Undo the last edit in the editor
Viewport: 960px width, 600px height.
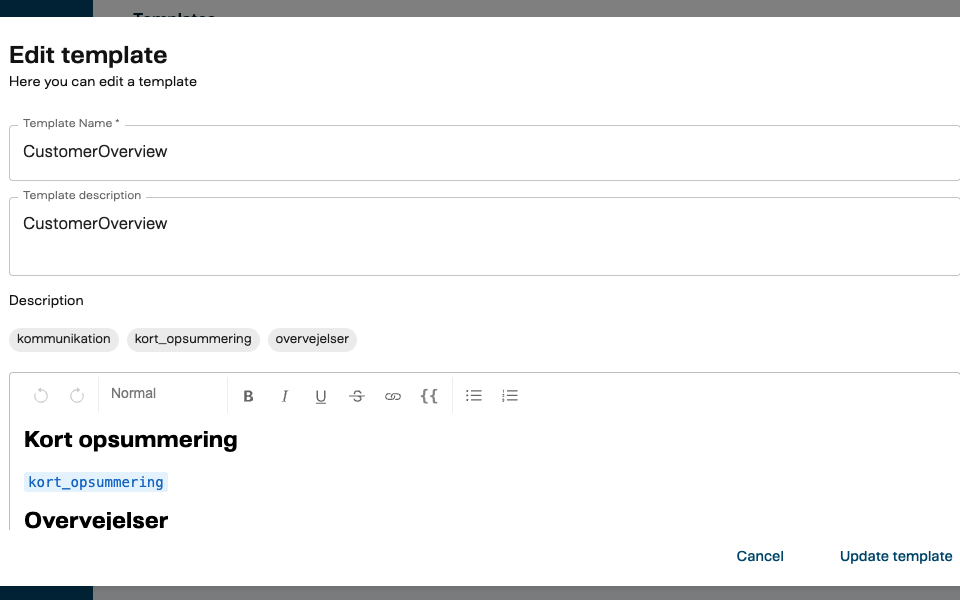pos(41,395)
